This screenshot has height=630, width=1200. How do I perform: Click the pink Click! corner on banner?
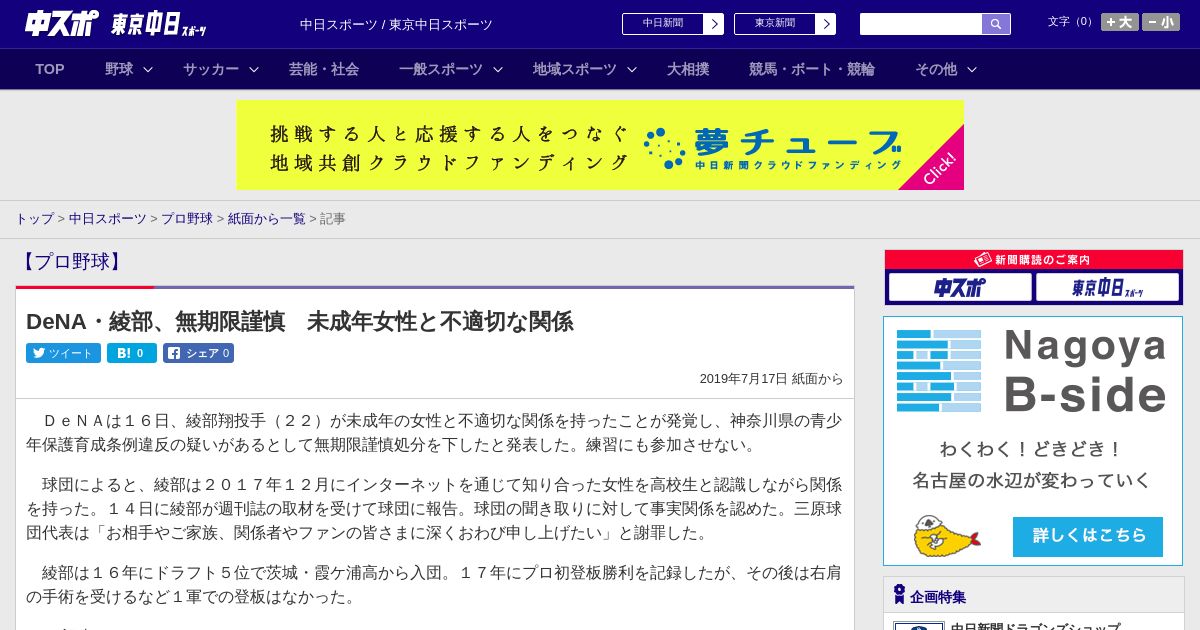coord(941,167)
